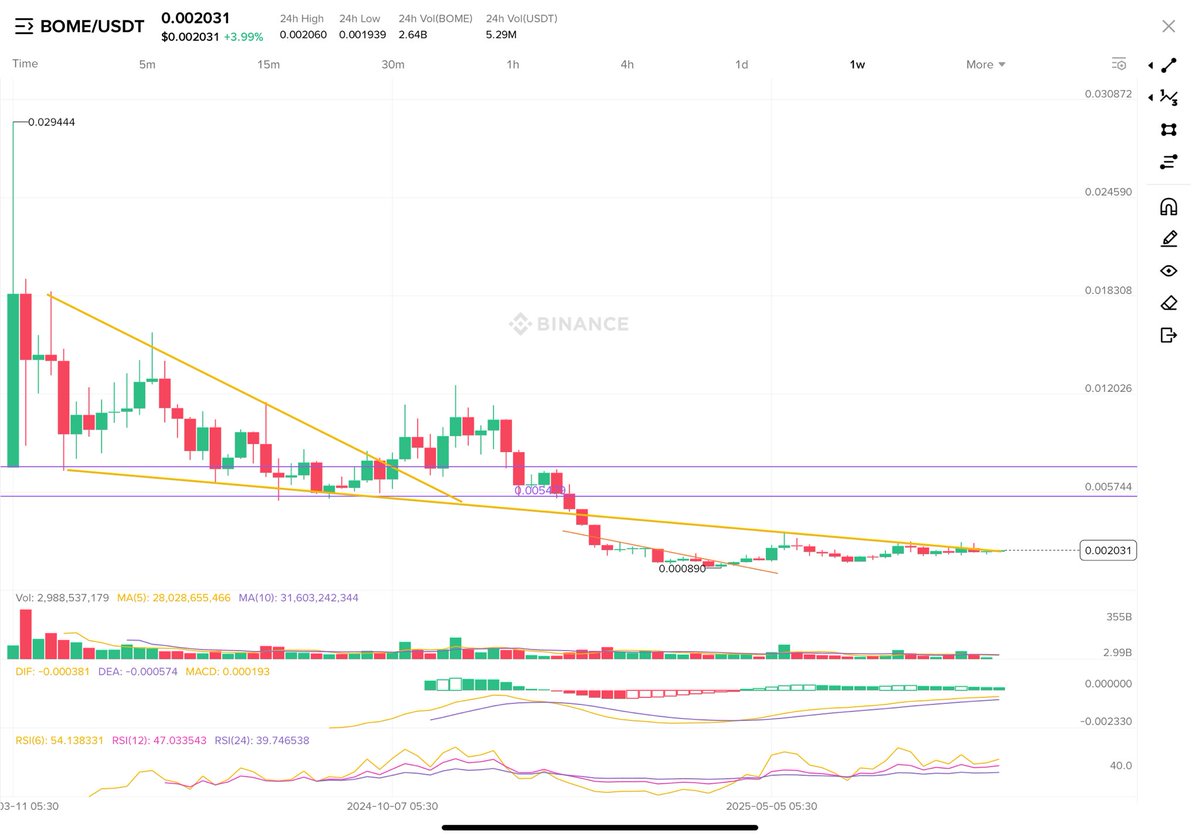The width and height of the screenshot is (1200, 838).
Task: Erase drawings with the eraser icon
Action: [x=1168, y=303]
